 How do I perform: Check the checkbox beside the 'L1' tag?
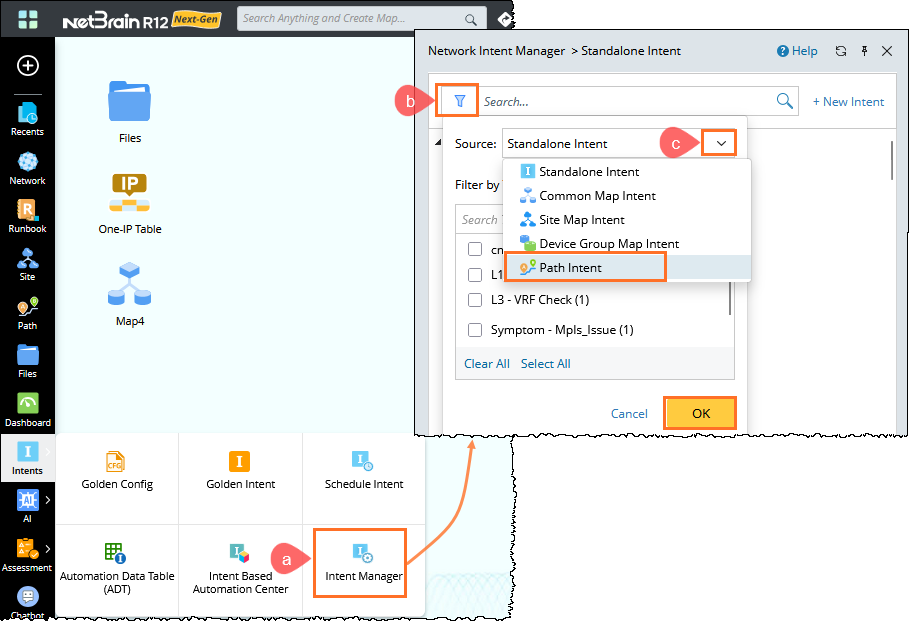[x=475, y=275]
